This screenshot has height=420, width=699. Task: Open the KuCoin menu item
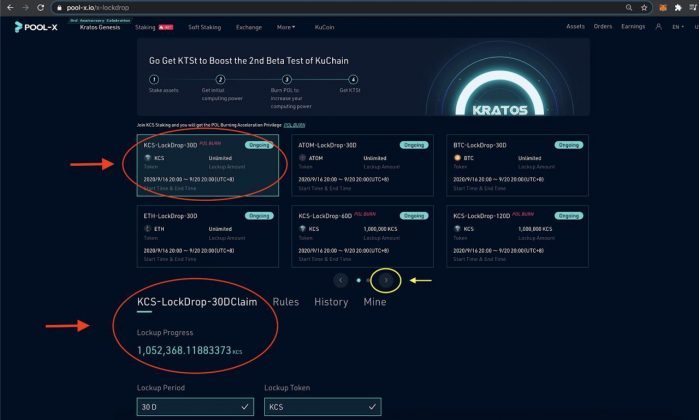tap(324, 27)
